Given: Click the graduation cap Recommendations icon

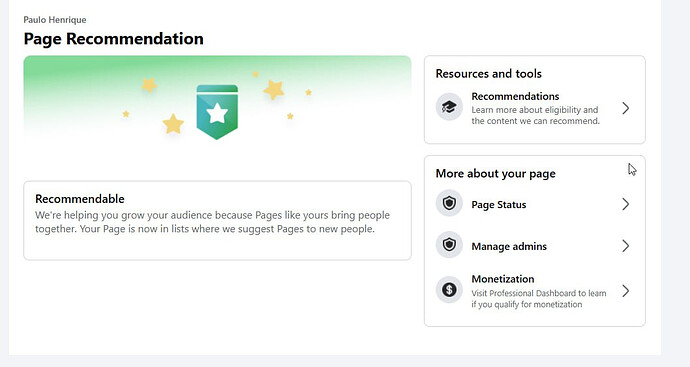Looking at the screenshot, I should 449,107.
